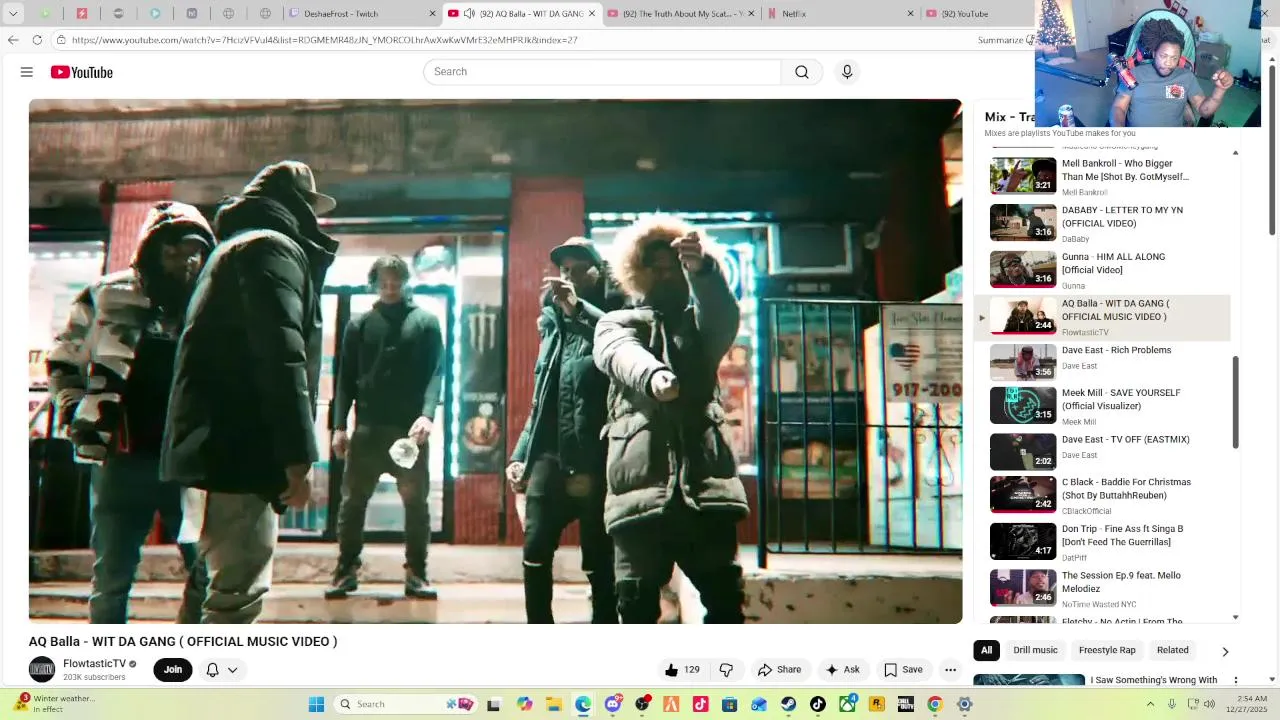Select the Related filter chip
This screenshot has height=720, width=1280.
coord(1172,650)
